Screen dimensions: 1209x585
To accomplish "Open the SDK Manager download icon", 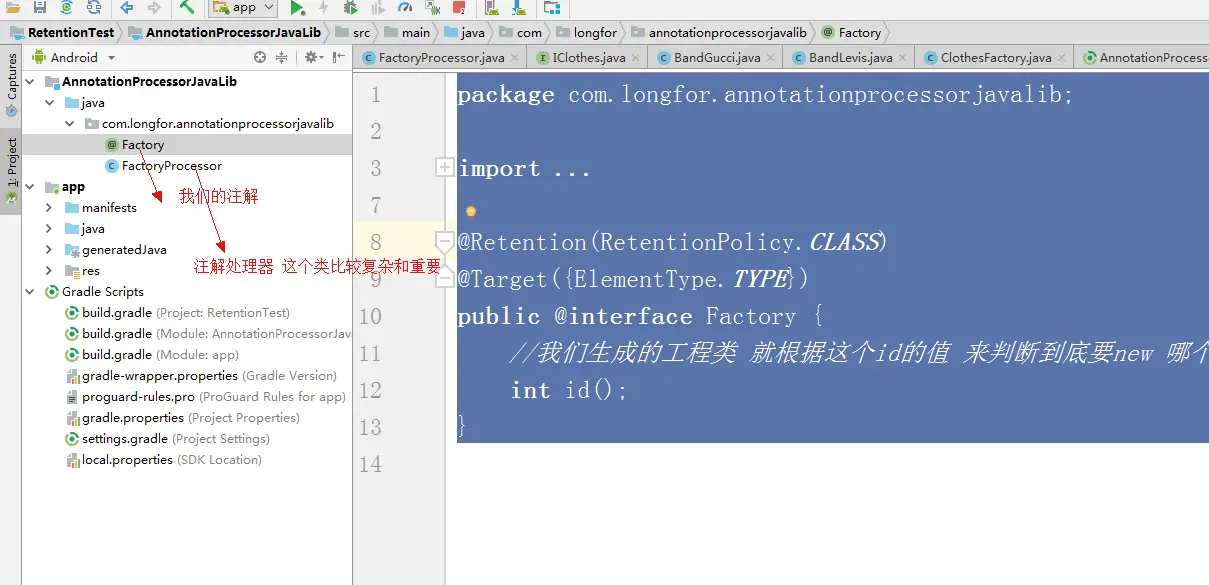I will [519, 8].
